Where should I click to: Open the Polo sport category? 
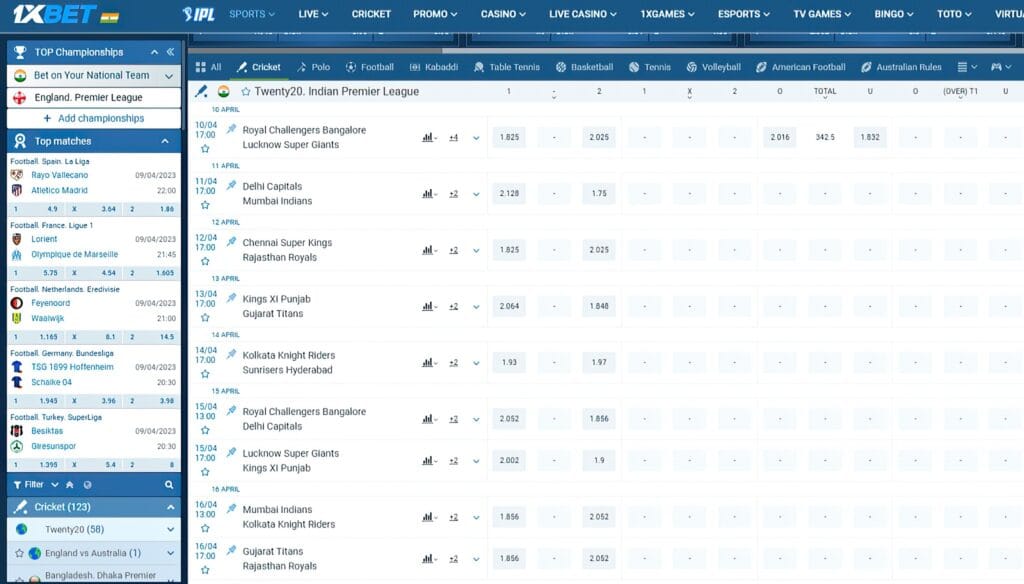(314, 67)
